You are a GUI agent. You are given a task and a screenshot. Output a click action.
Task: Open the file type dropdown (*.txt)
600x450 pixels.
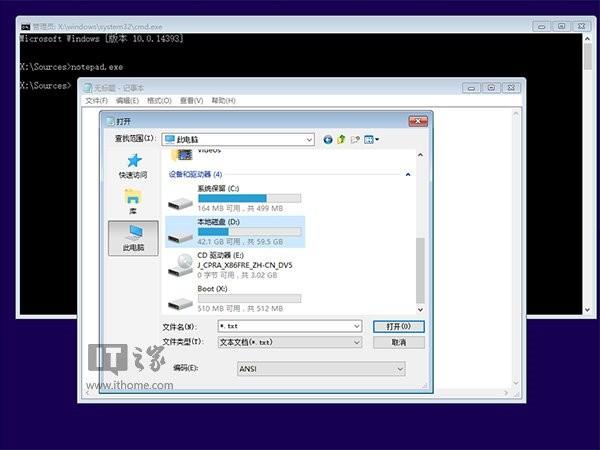(x=356, y=342)
